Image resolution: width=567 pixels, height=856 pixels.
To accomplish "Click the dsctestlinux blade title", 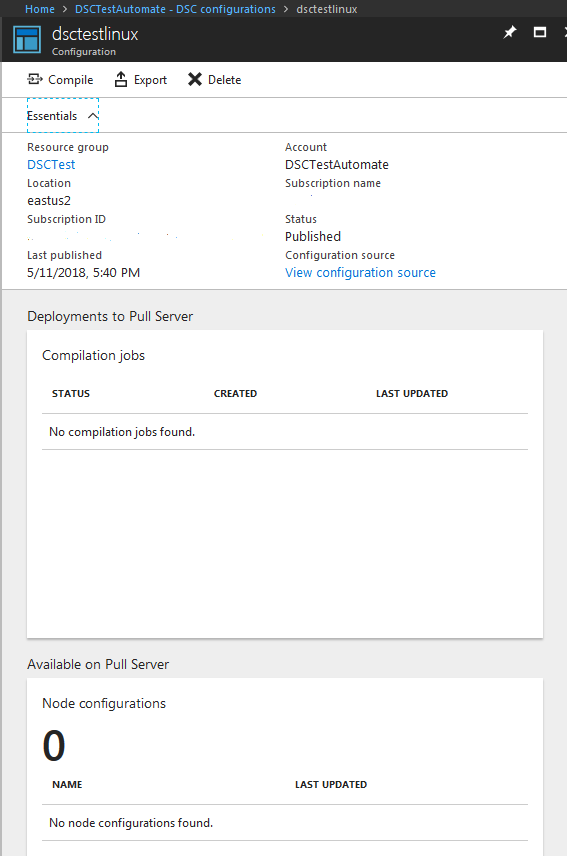I will click(x=95, y=34).
